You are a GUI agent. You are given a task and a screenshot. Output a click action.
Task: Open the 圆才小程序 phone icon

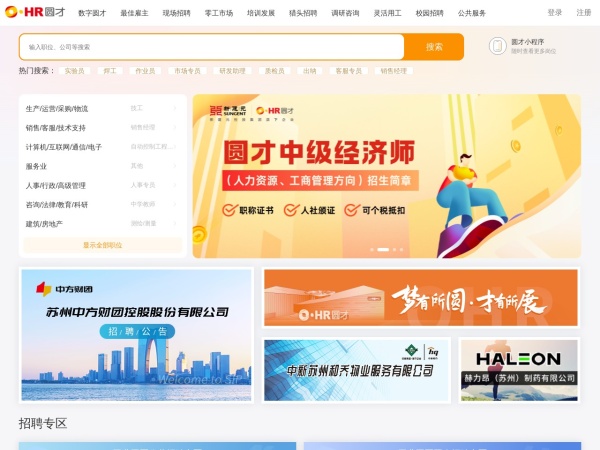497,46
